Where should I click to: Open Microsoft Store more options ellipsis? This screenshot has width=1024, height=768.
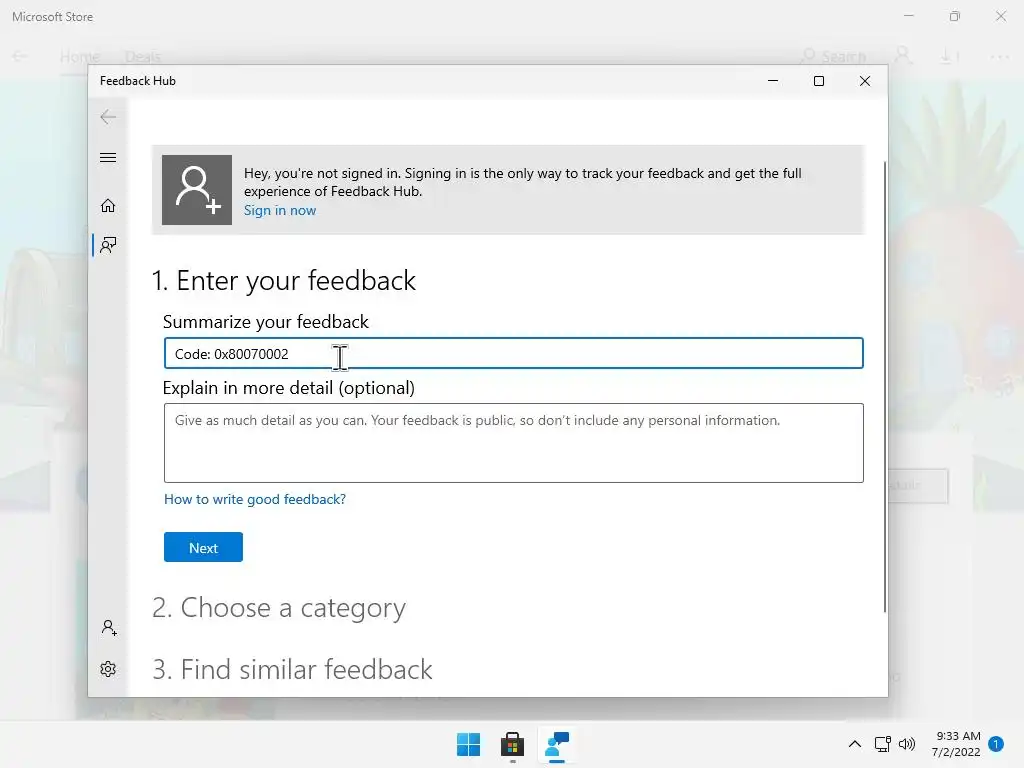[999, 57]
